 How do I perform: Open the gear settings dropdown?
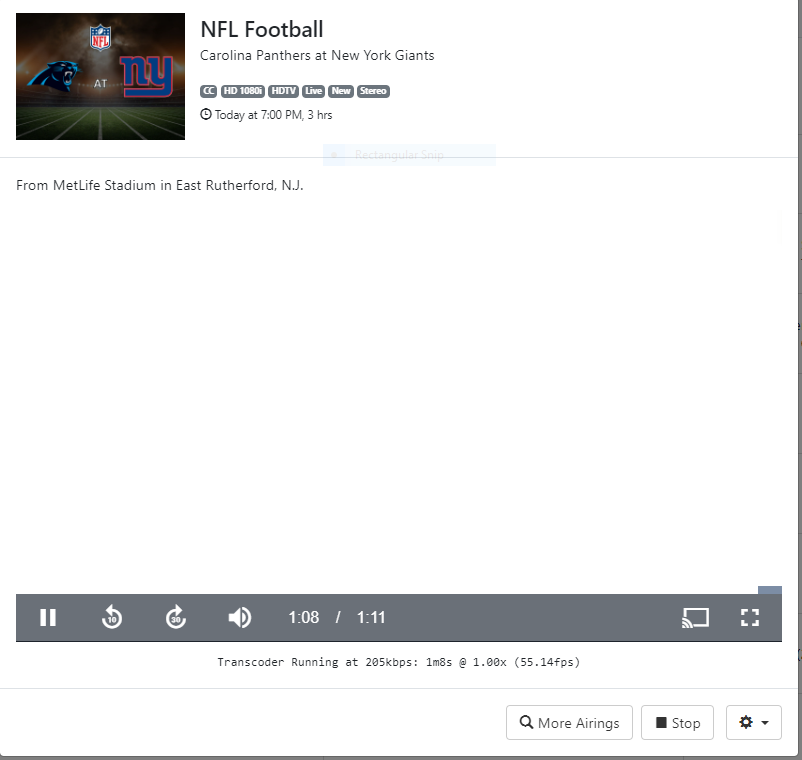[x=753, y=723]
